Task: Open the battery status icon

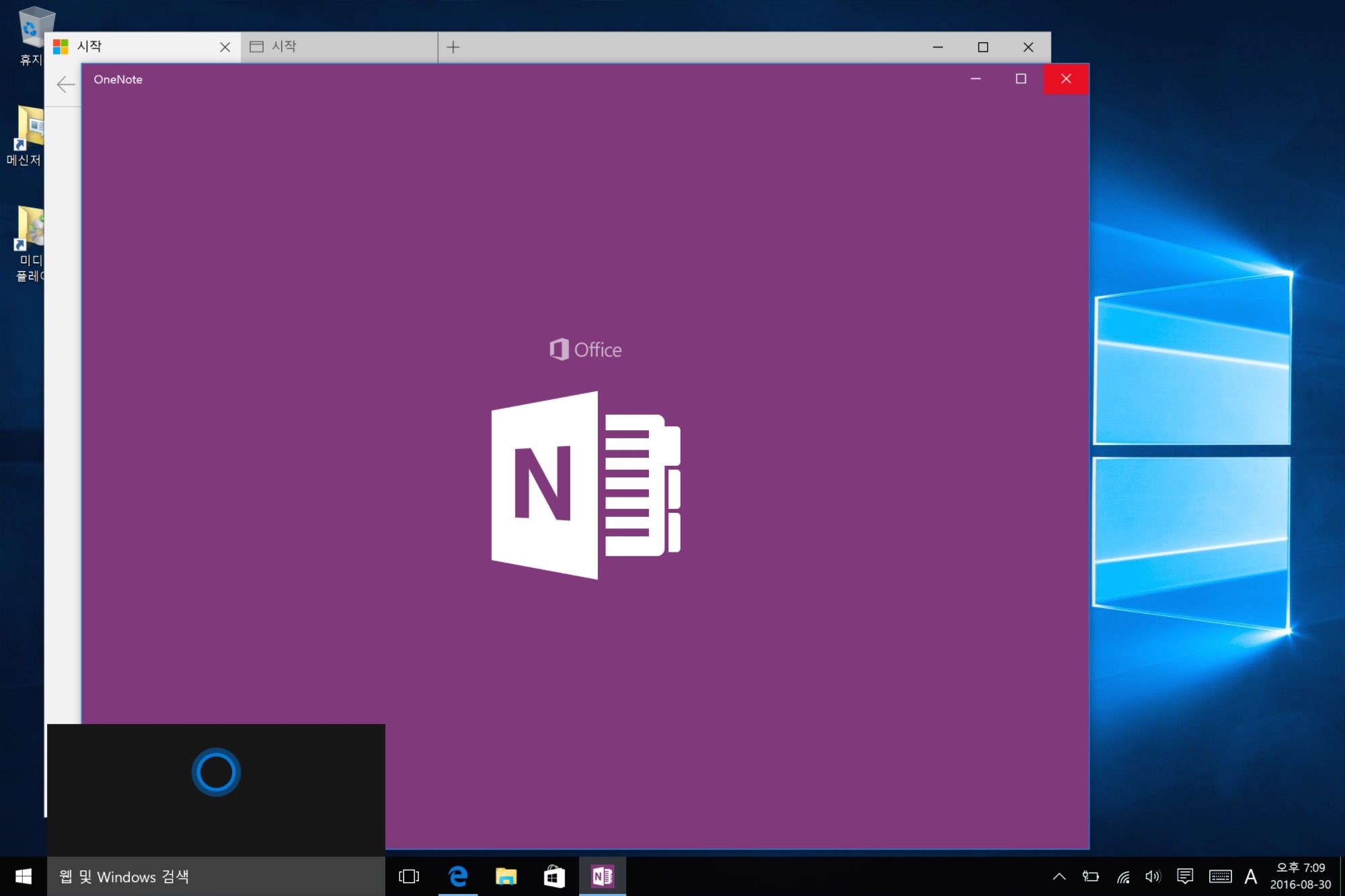Action: [1090, 877]
